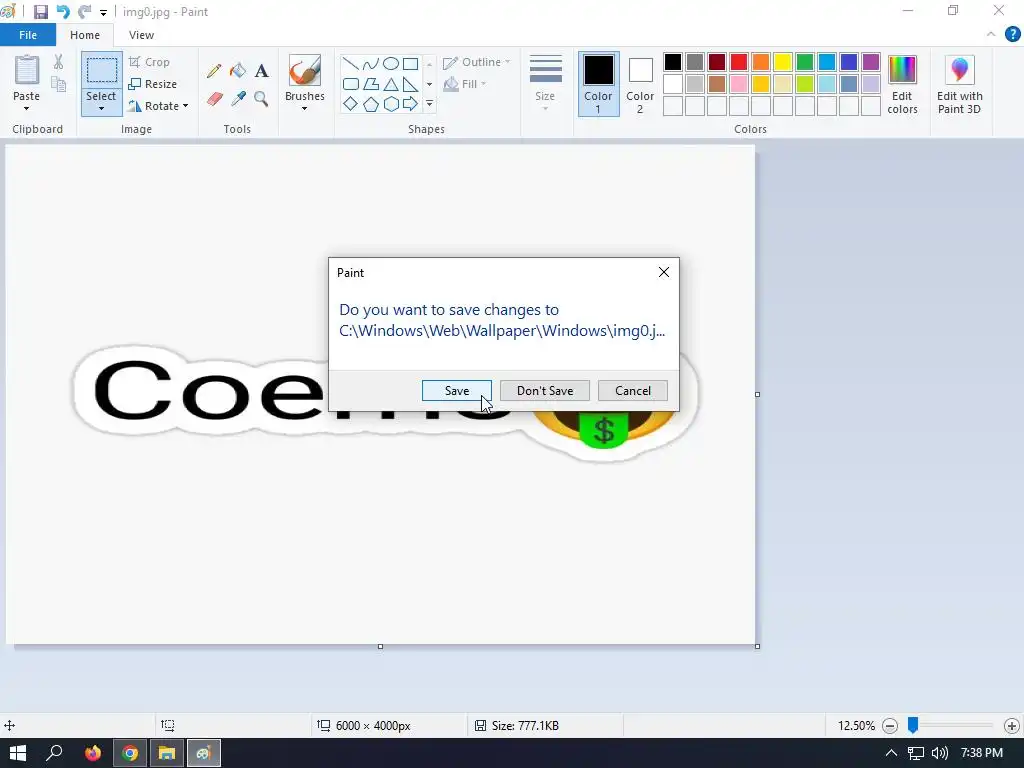Choose the Rounded rectangle shape
Image resolution: width=1024 pixels, height=768 pixels.
pos(351,84)
